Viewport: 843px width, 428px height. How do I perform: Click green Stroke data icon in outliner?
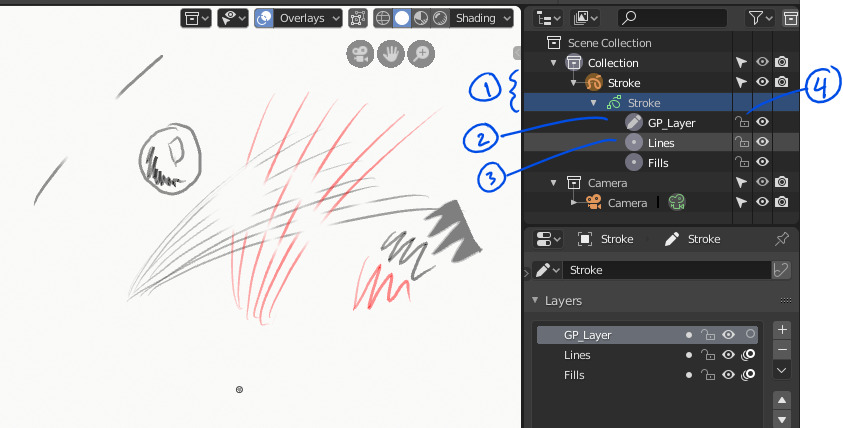coord(614,102)
